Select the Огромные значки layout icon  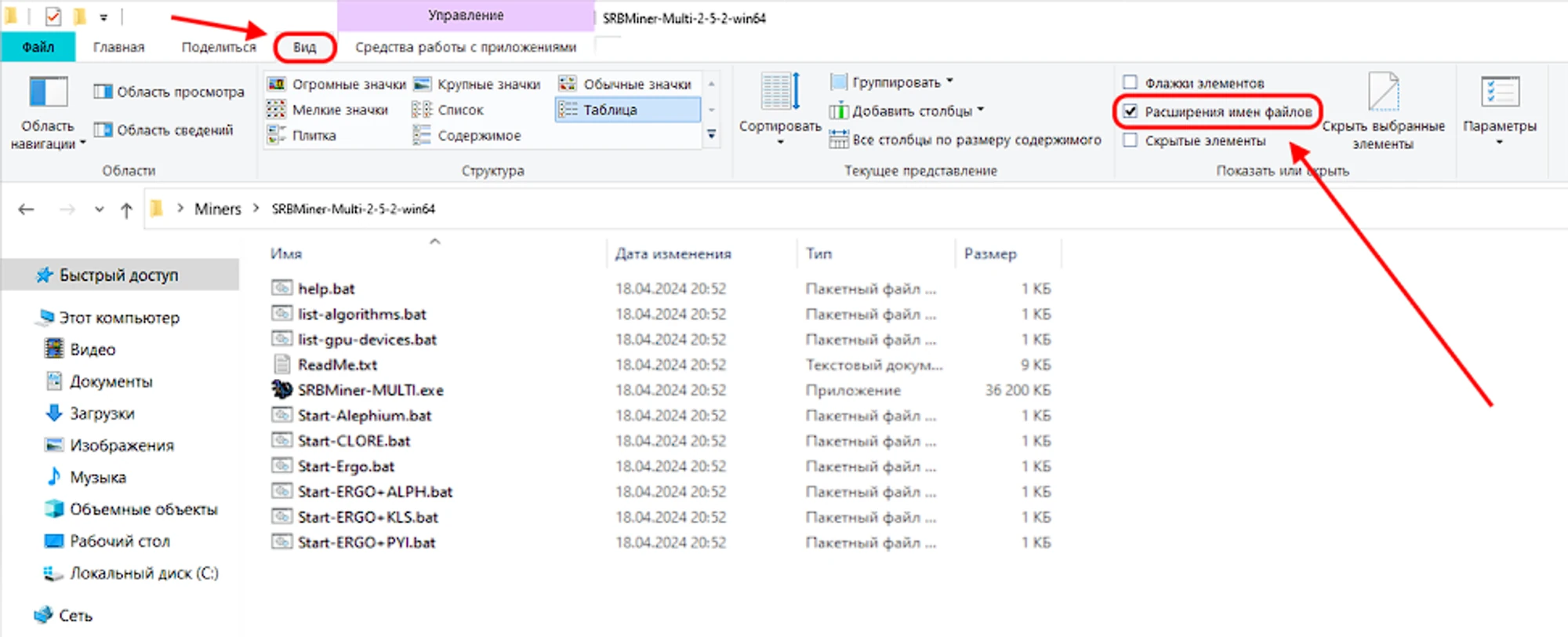pos(276,84)
